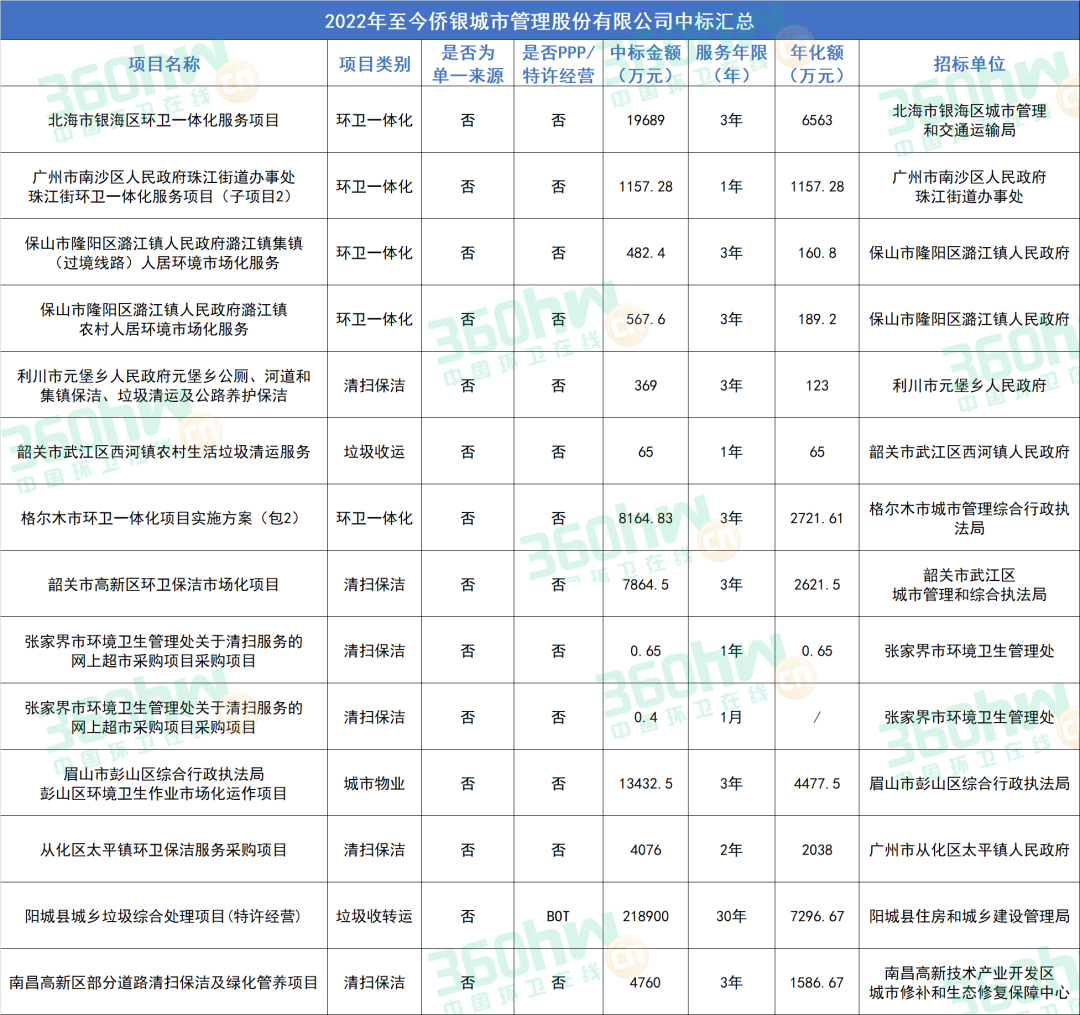Select the 潞江镇农村人居环境市场化服务 project cell

coord(164,320)
